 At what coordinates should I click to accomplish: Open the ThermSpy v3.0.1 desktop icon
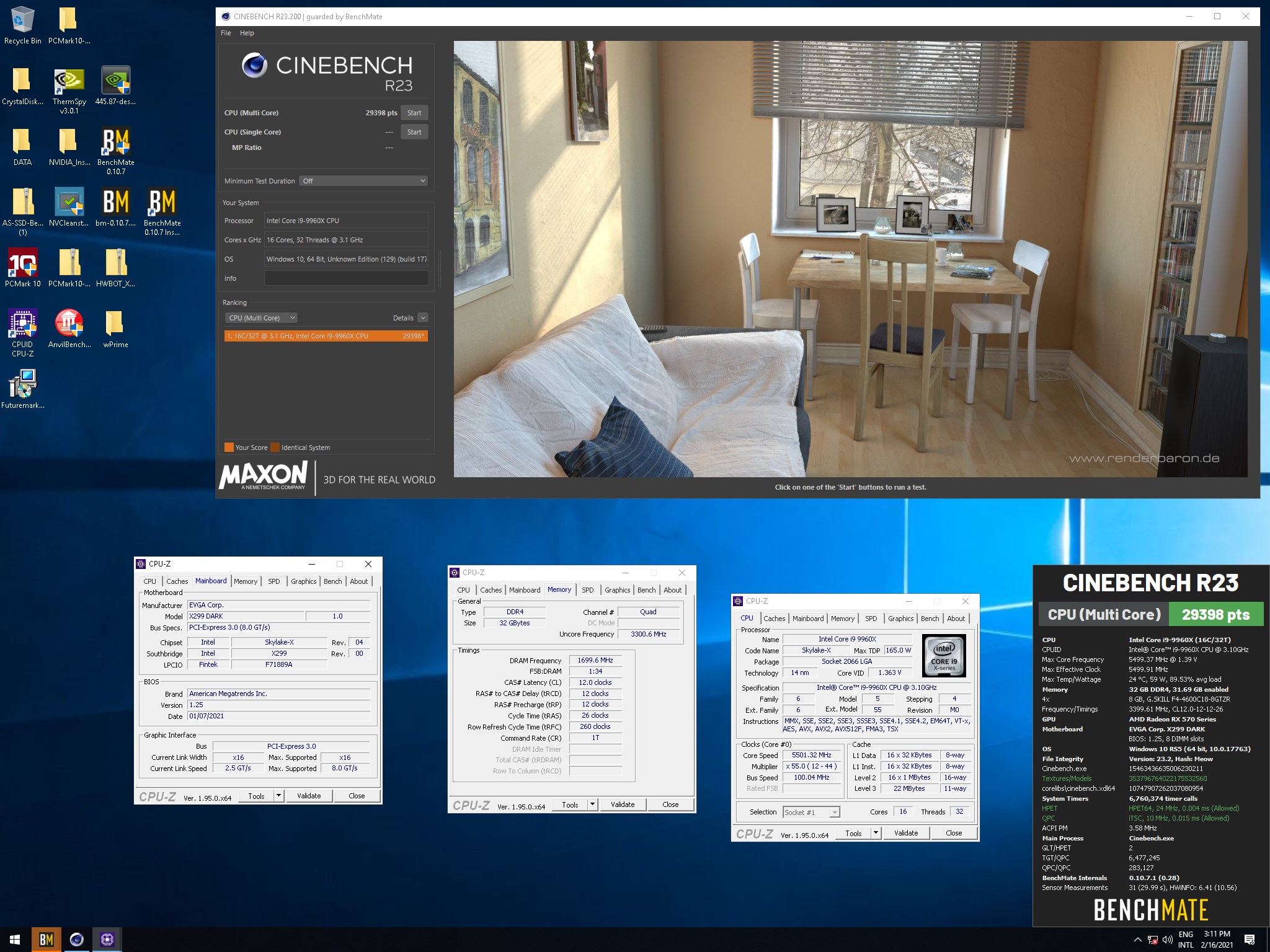pyautogui.click(x=69, y=90)
